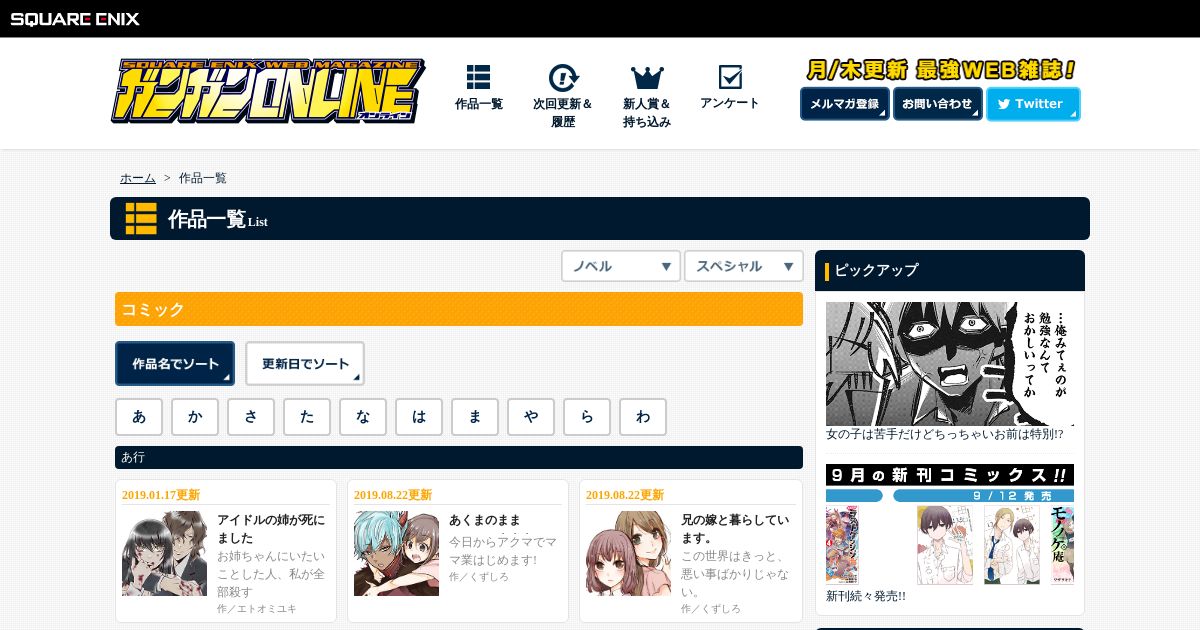Screen dimensions: 1200x630
Task: Click the あ行 section heading
Action: click(459, 457)
